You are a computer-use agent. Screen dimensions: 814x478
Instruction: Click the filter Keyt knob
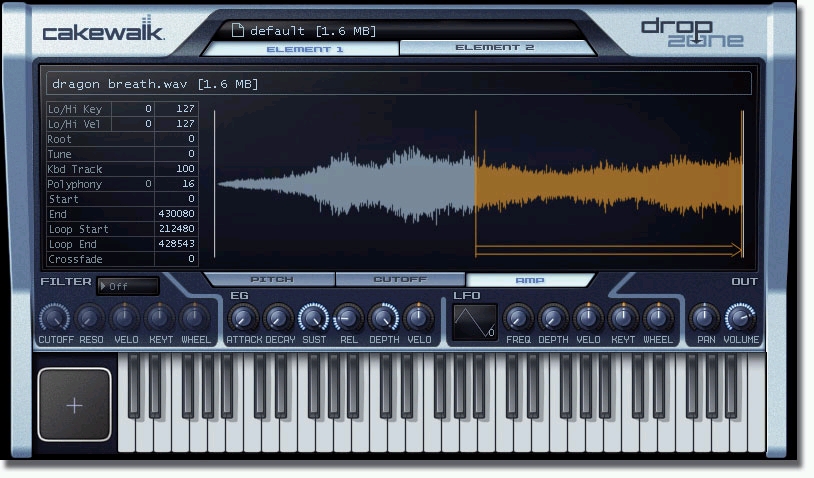pos(159,318)
